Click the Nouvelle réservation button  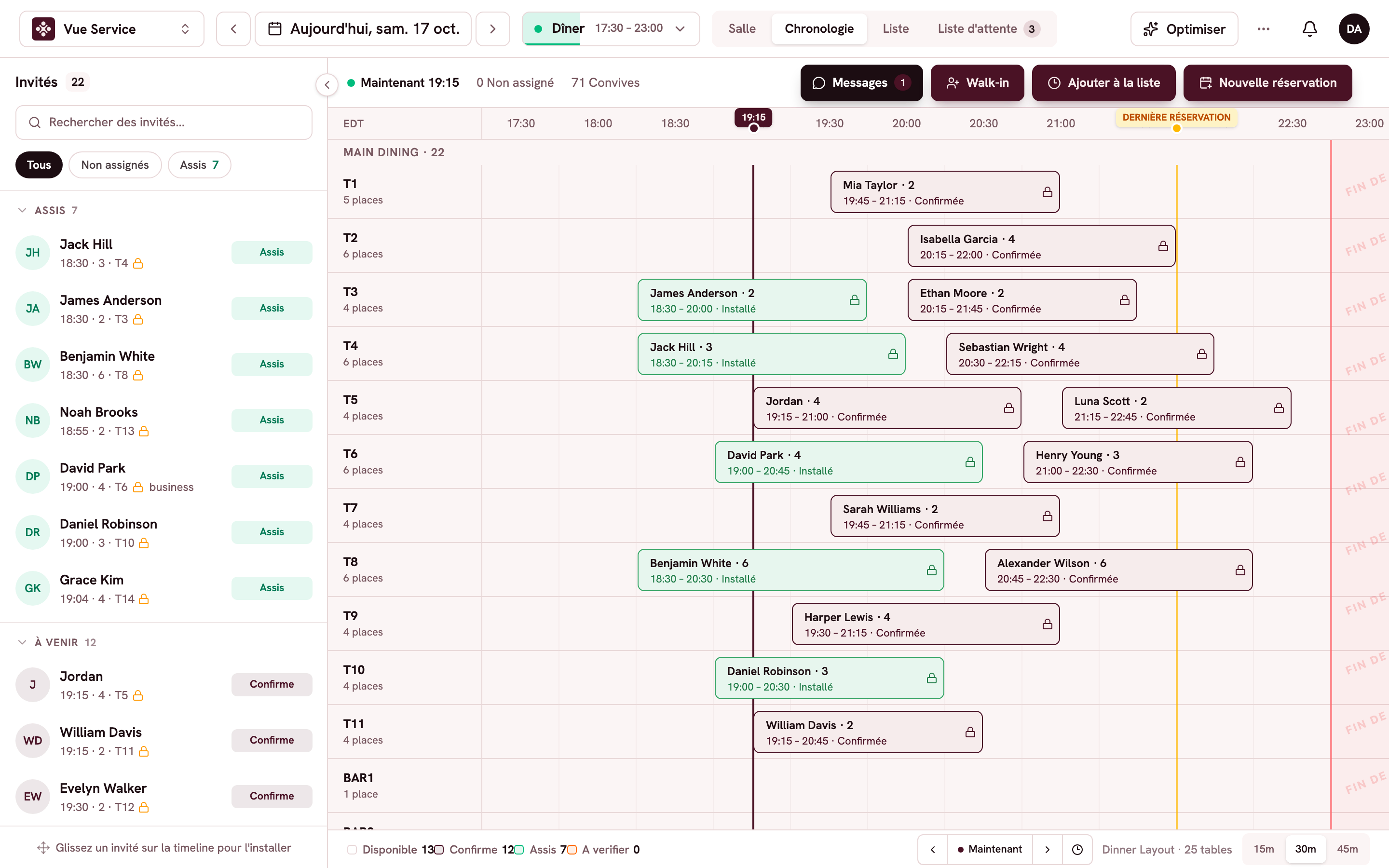tap(1267, 82)
